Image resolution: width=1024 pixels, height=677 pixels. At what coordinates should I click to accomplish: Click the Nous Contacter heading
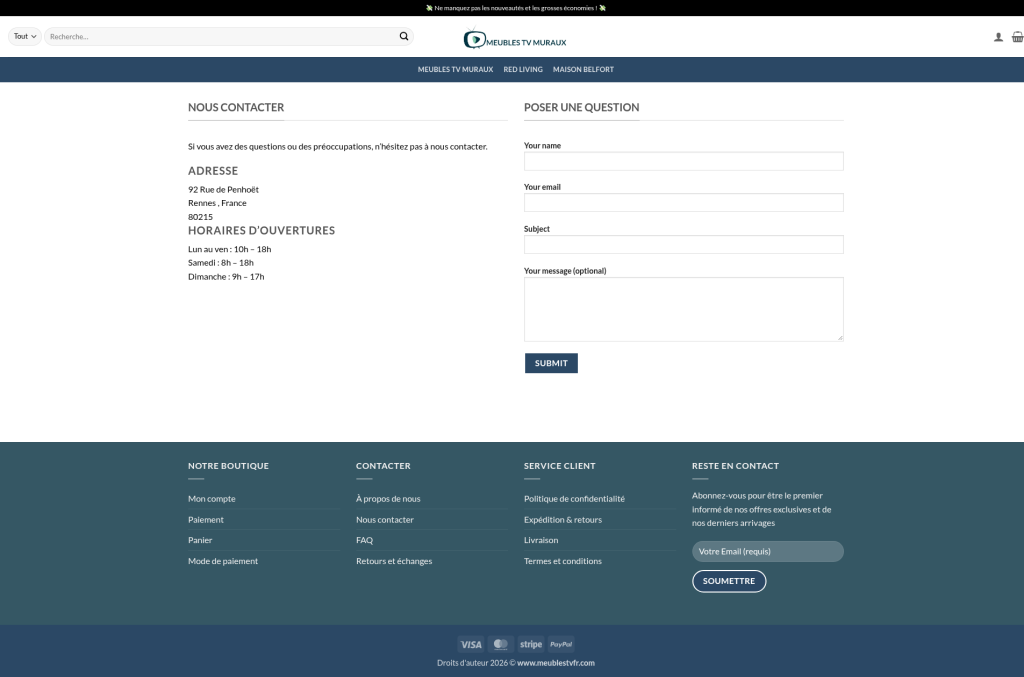point(236,107)
